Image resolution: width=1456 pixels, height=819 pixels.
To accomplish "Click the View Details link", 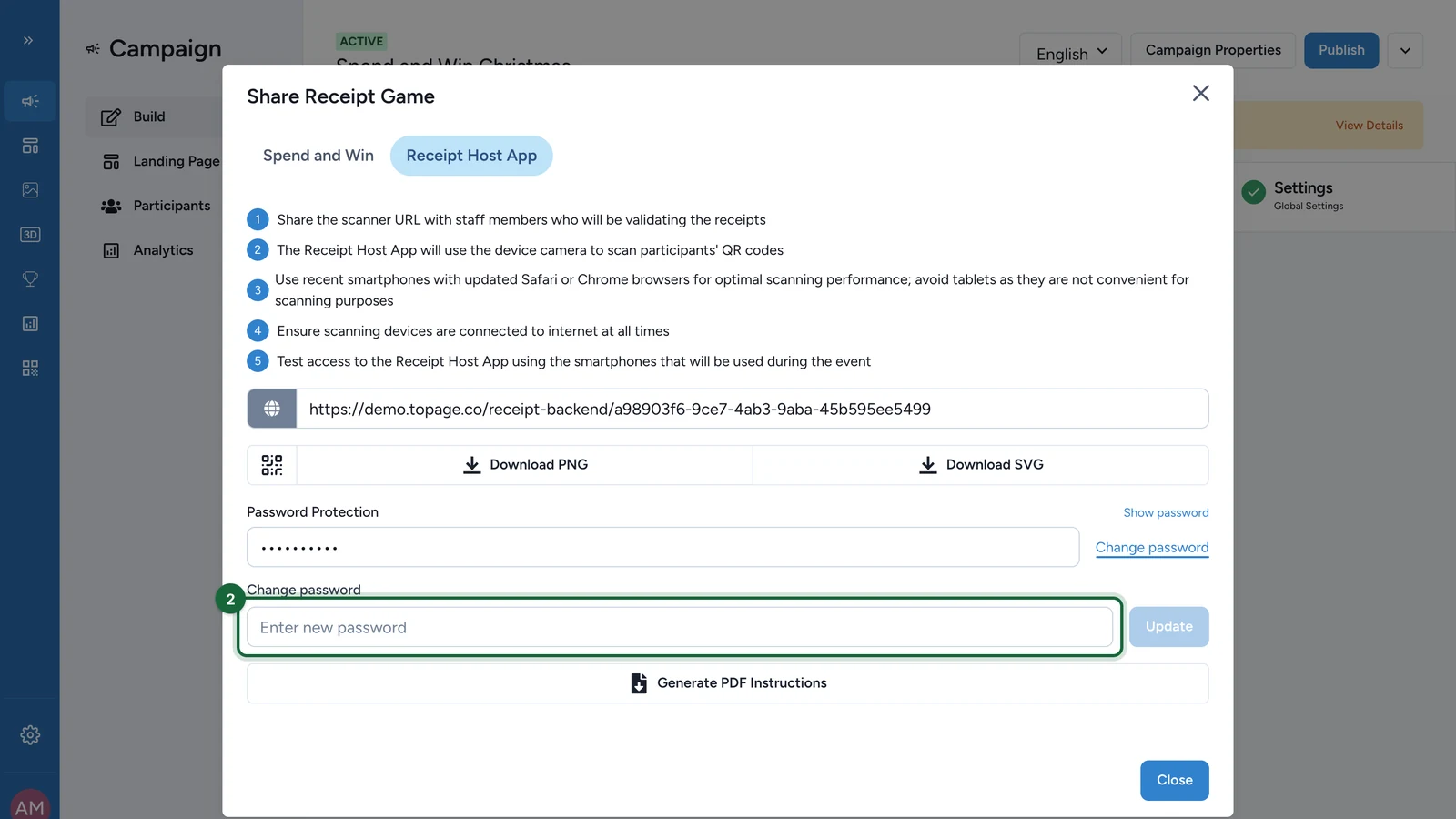I will tap(1370, 126).
